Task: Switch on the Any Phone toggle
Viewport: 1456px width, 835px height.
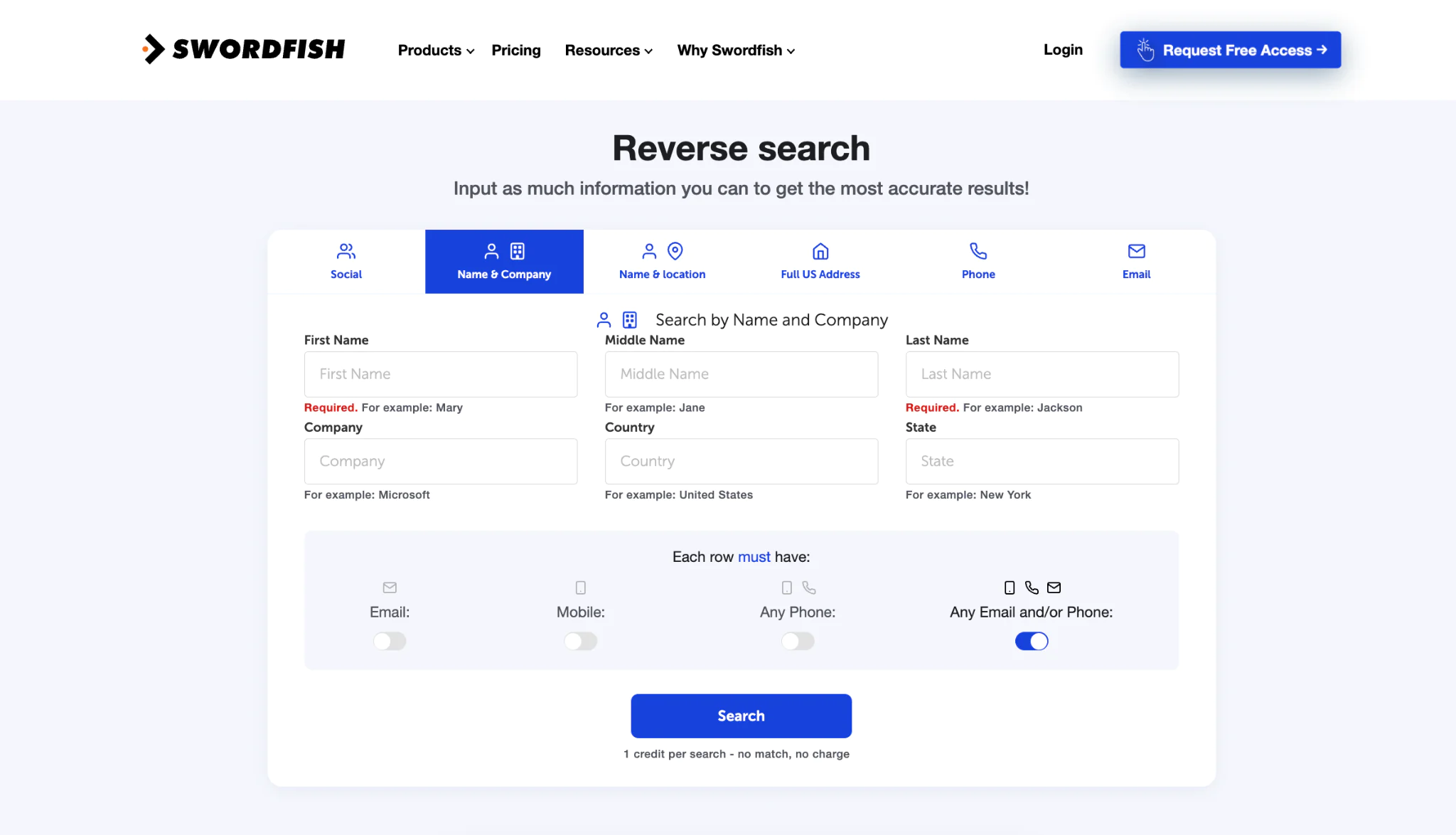Action: tap(798, 642)
